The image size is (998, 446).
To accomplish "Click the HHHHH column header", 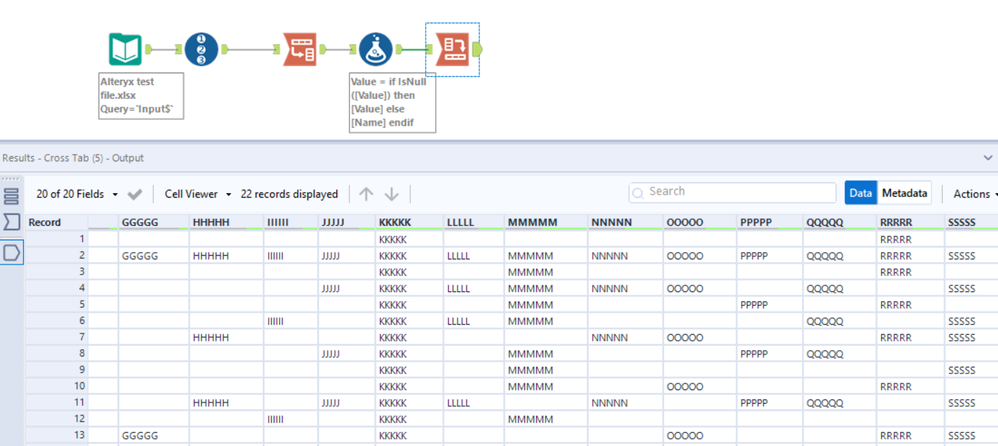I will click(x=227, y=222).
